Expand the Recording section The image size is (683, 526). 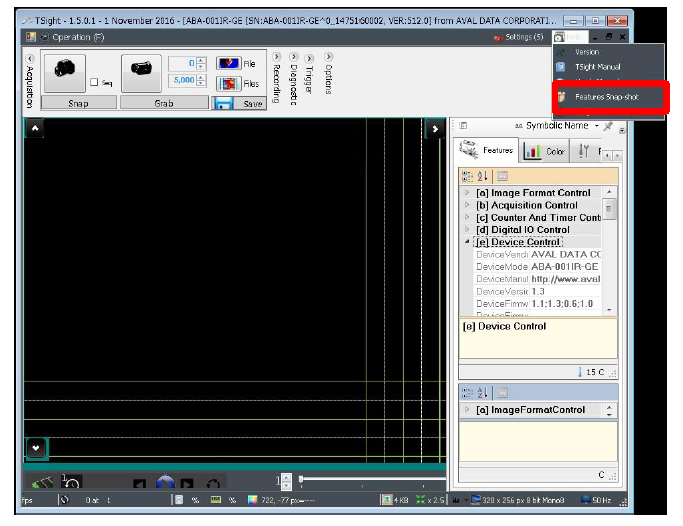point(277,57)
